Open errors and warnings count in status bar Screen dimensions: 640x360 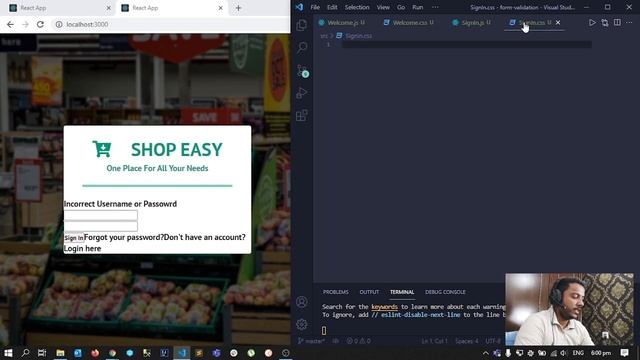[x=358, y=341]
